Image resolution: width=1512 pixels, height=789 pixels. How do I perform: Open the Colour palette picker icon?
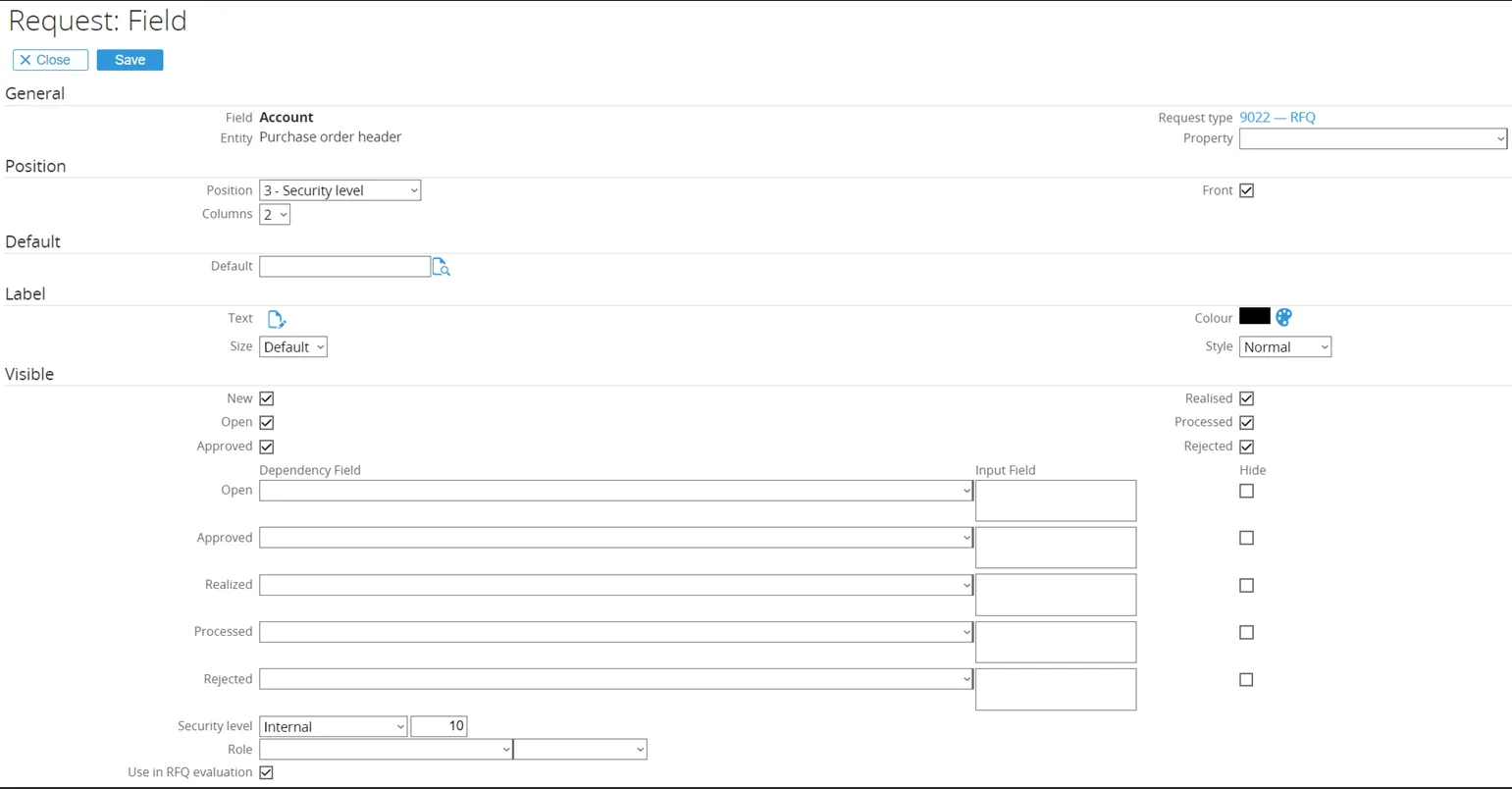click(x=1283, y=317)
